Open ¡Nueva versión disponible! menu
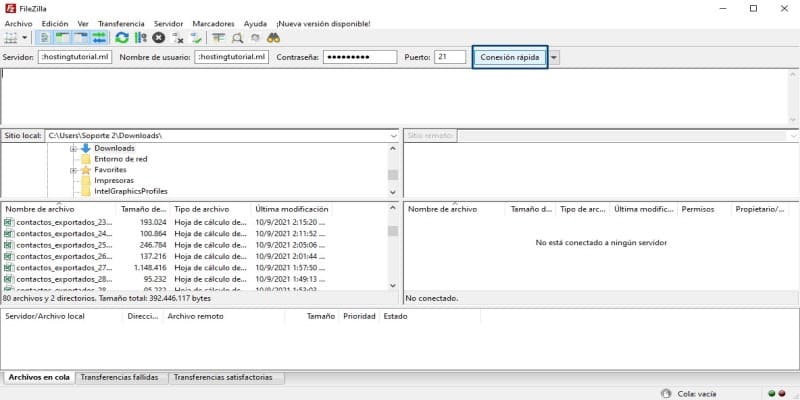800x400 pixels. point(323,23)
